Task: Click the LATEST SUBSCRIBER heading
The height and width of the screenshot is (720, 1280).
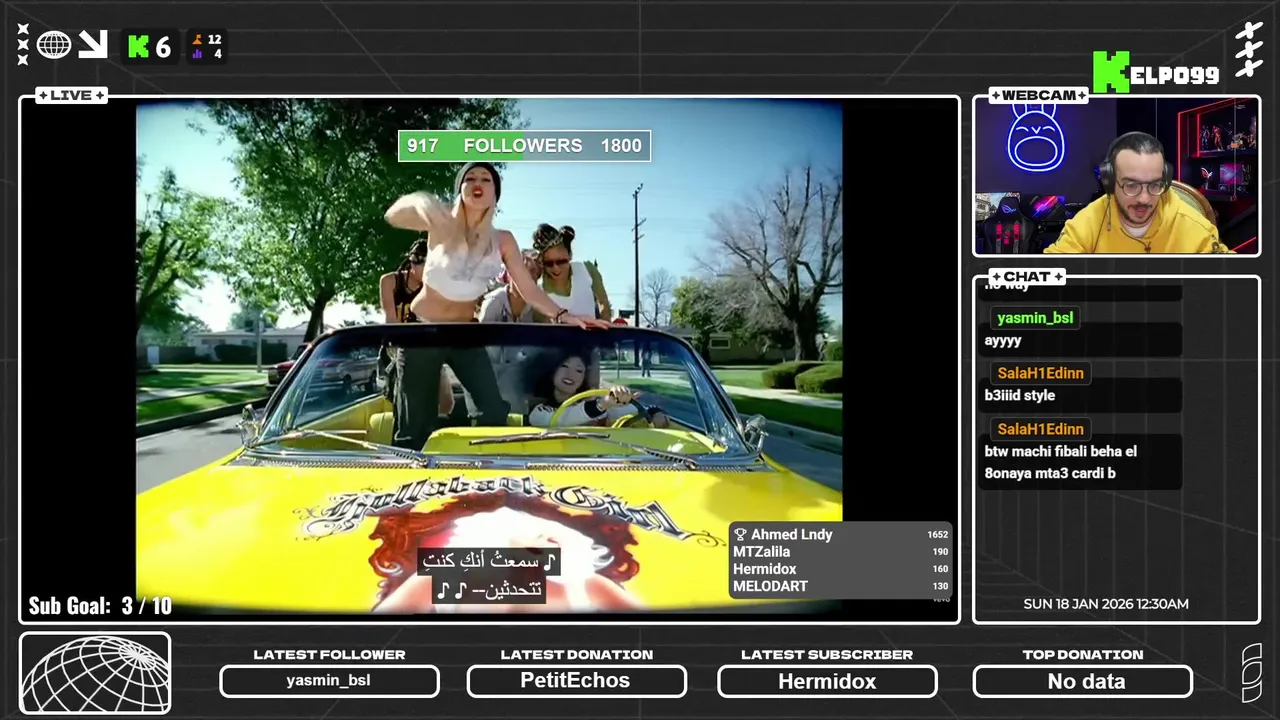Action: click(x=827, y=655)
